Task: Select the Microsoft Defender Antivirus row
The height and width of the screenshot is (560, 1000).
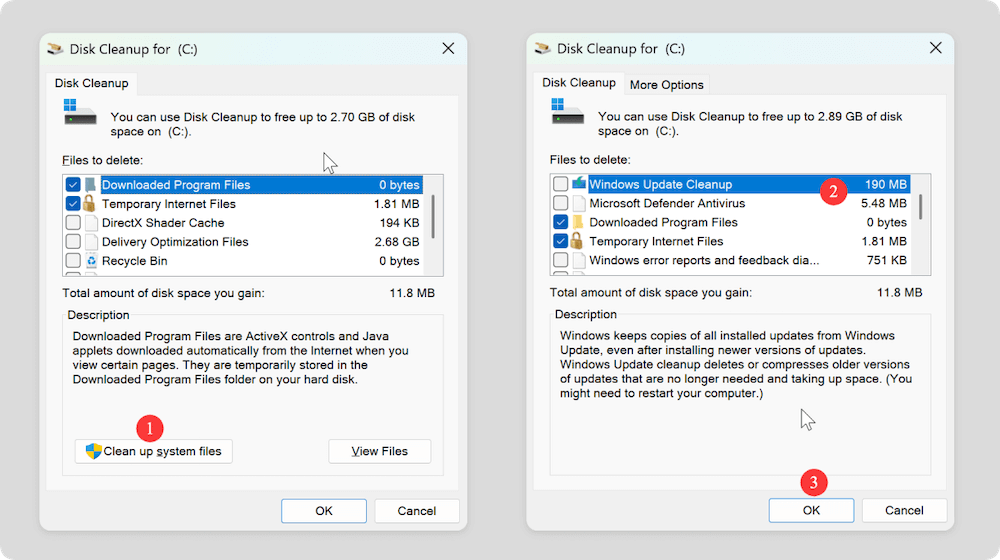Action: tap(730, 203)
